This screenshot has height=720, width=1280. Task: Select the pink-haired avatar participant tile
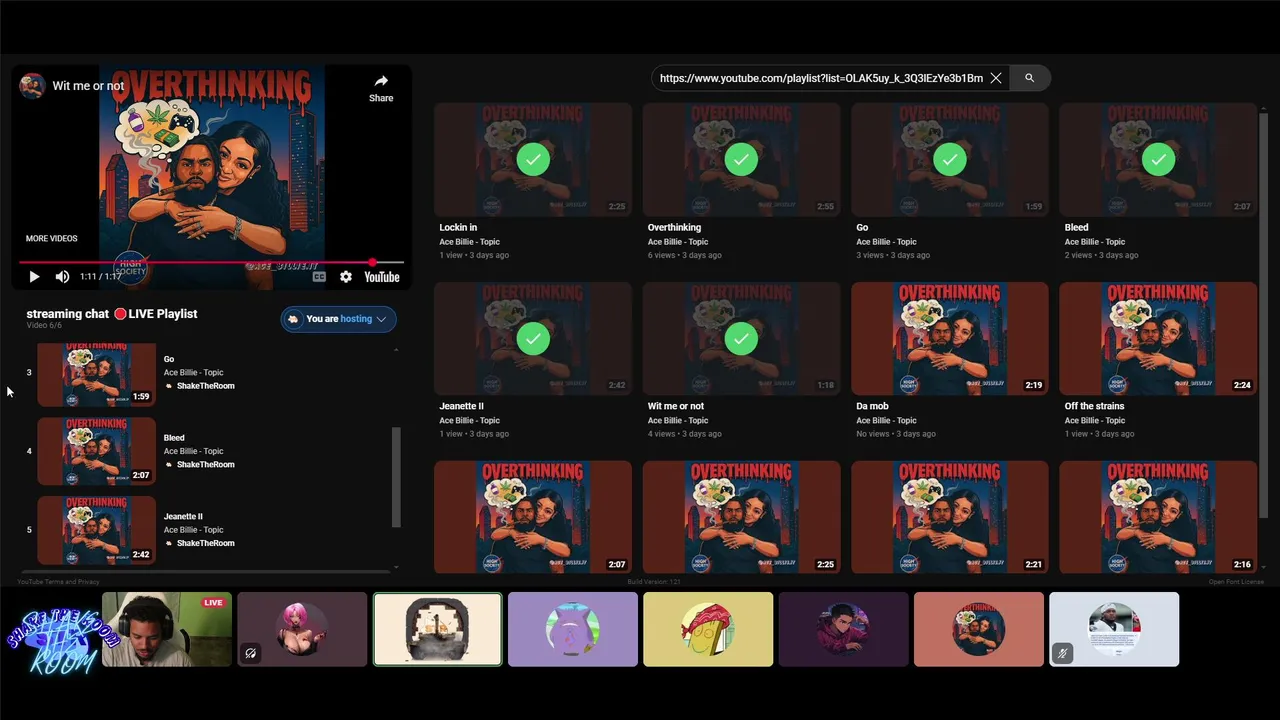pyautogui.click(x=302, y=629)
